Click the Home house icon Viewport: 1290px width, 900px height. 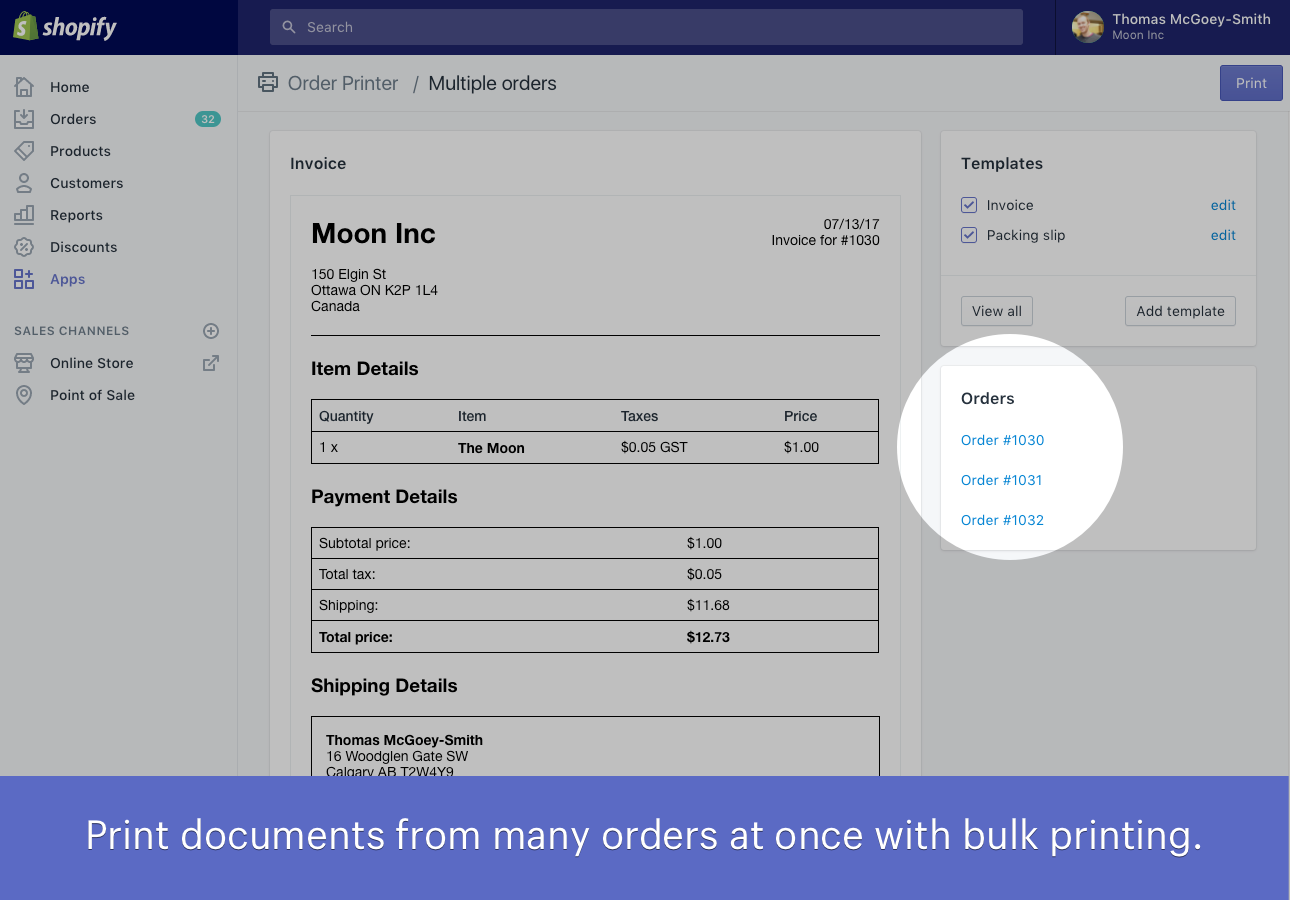click(24, 87)
